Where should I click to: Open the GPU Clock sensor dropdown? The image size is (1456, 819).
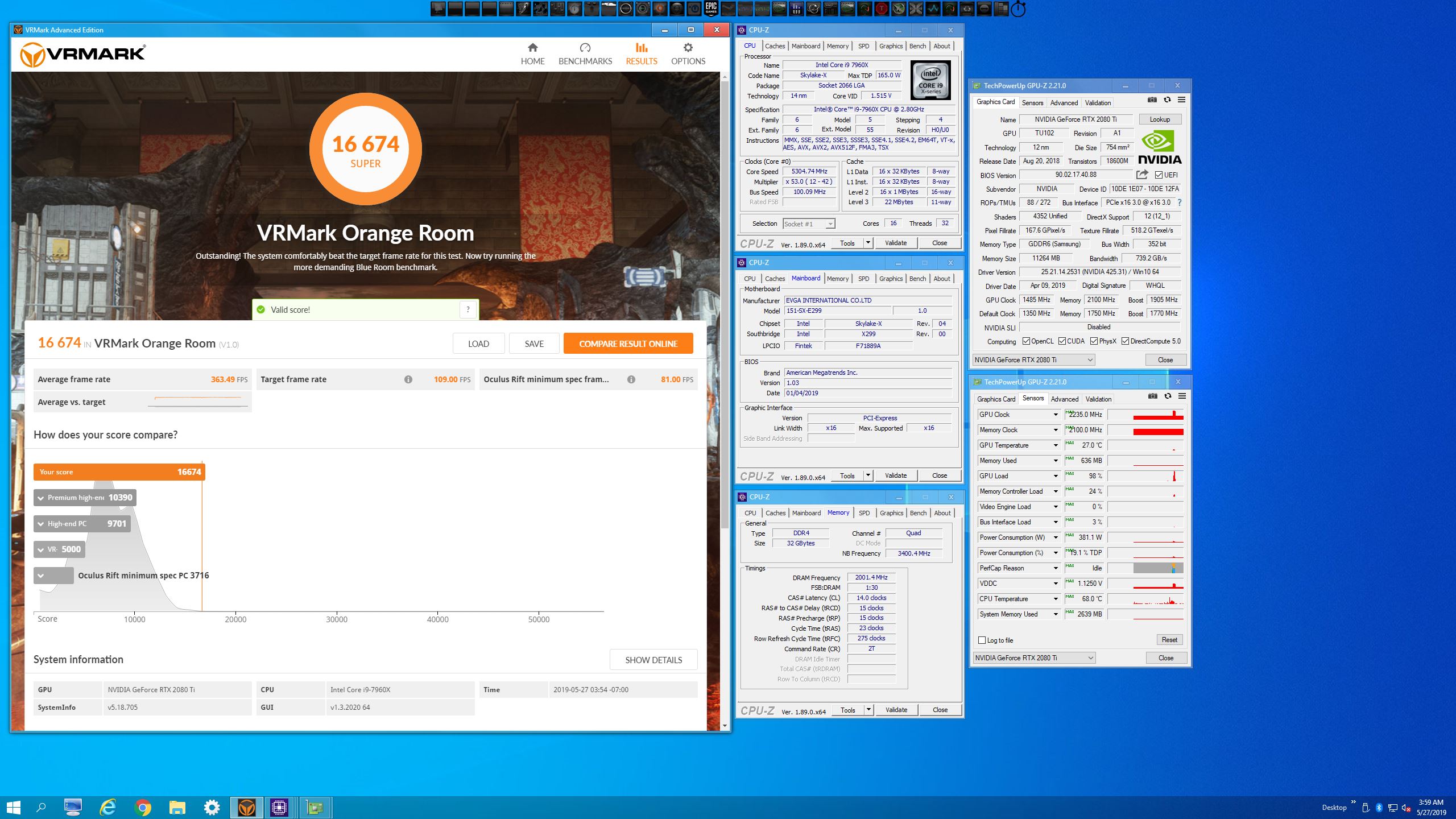point(1056,415)
